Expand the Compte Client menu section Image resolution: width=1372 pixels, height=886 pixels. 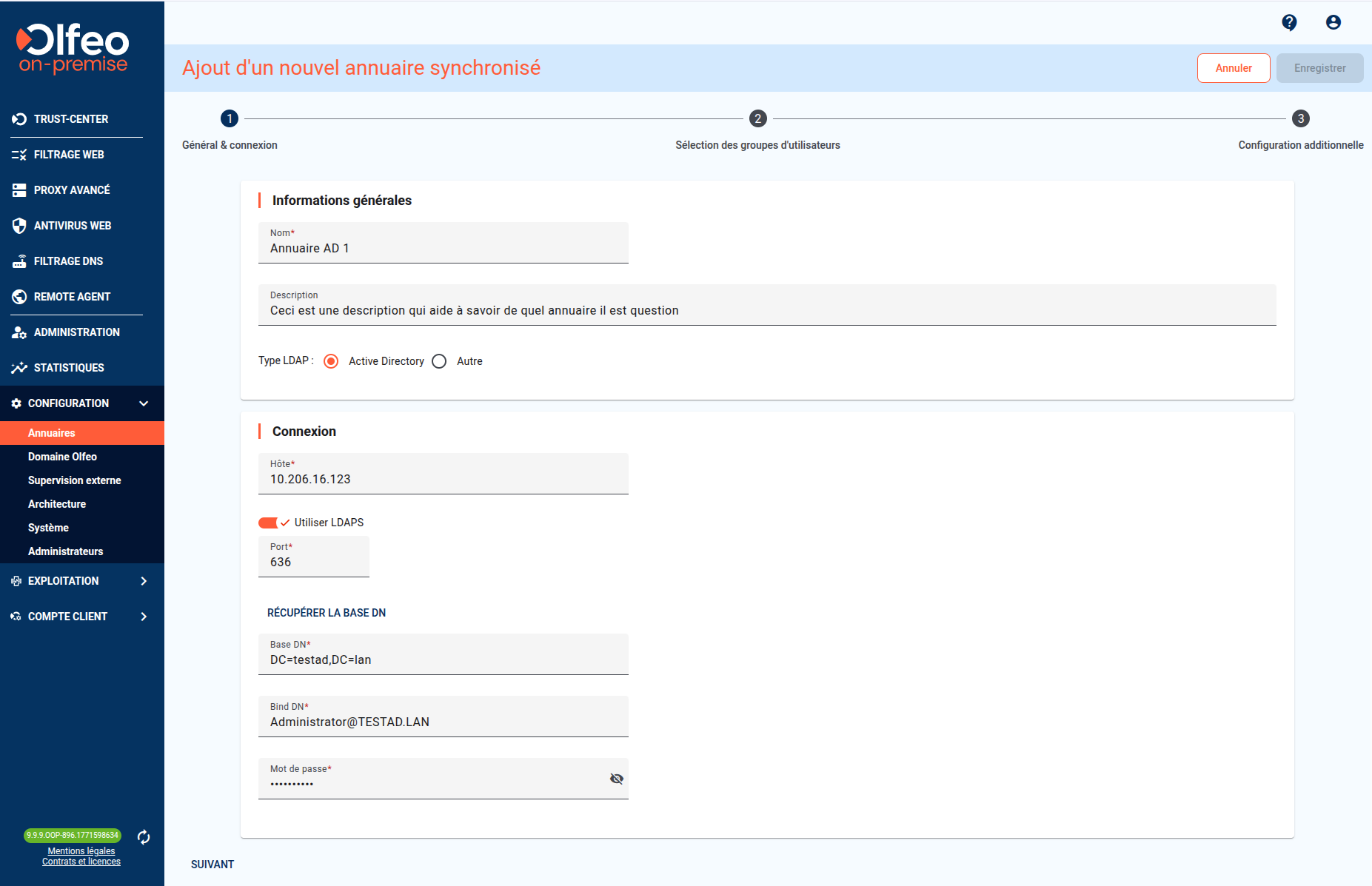(x=144, y=617)
